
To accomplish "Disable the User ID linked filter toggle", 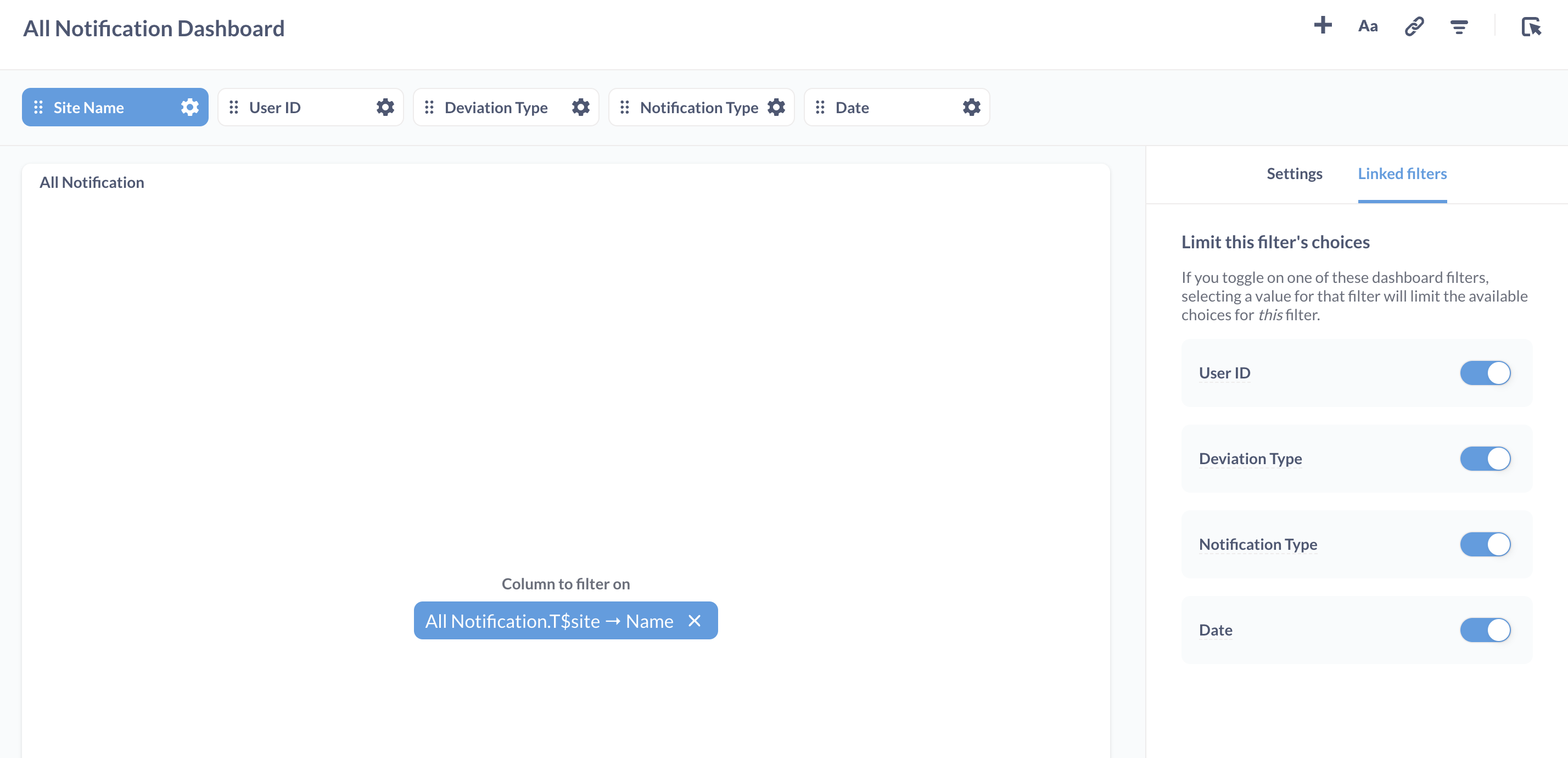I will pos(1485,372).
